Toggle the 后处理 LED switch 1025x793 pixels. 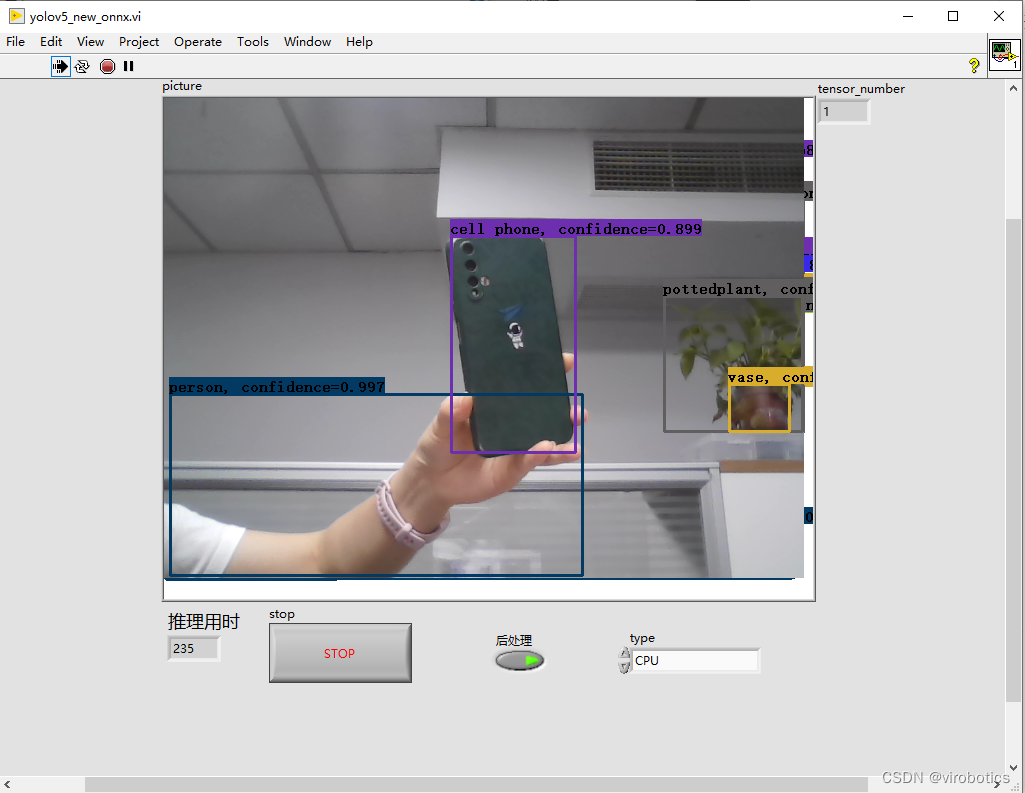click(x=520, y=660)
